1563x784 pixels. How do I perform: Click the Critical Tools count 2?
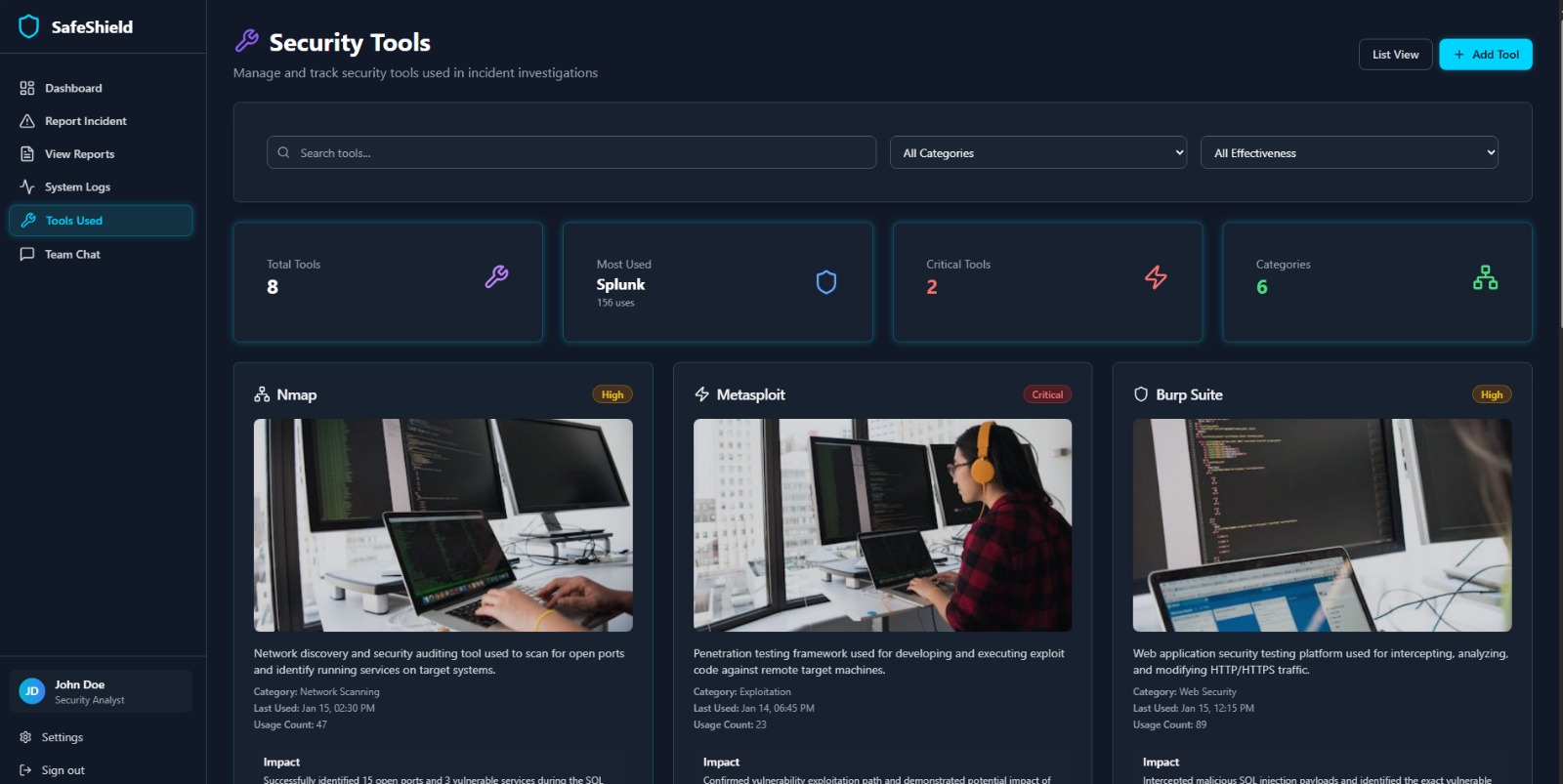pos(932,287)
